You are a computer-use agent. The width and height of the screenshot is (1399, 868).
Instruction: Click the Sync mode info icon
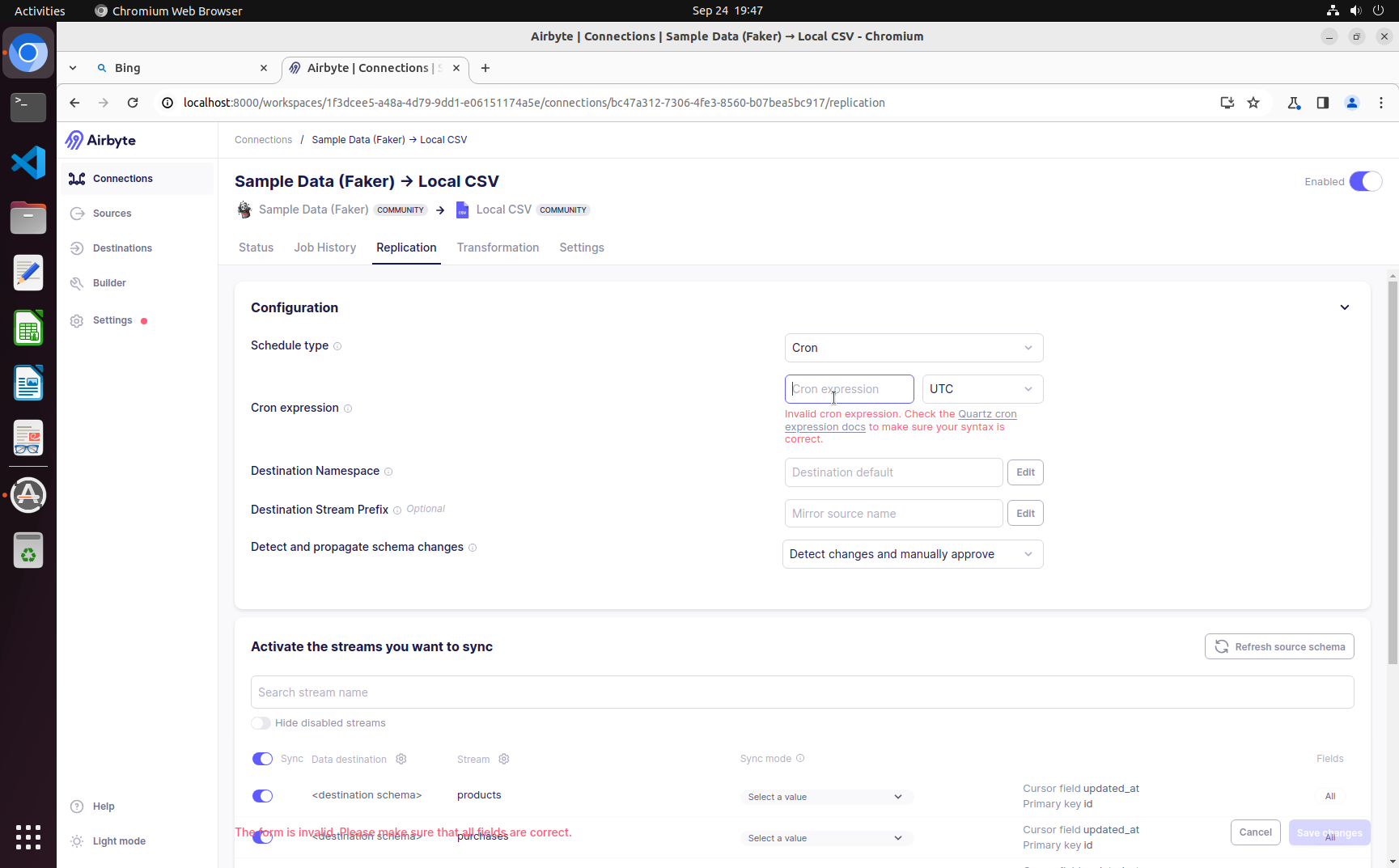tap(800, 758)
